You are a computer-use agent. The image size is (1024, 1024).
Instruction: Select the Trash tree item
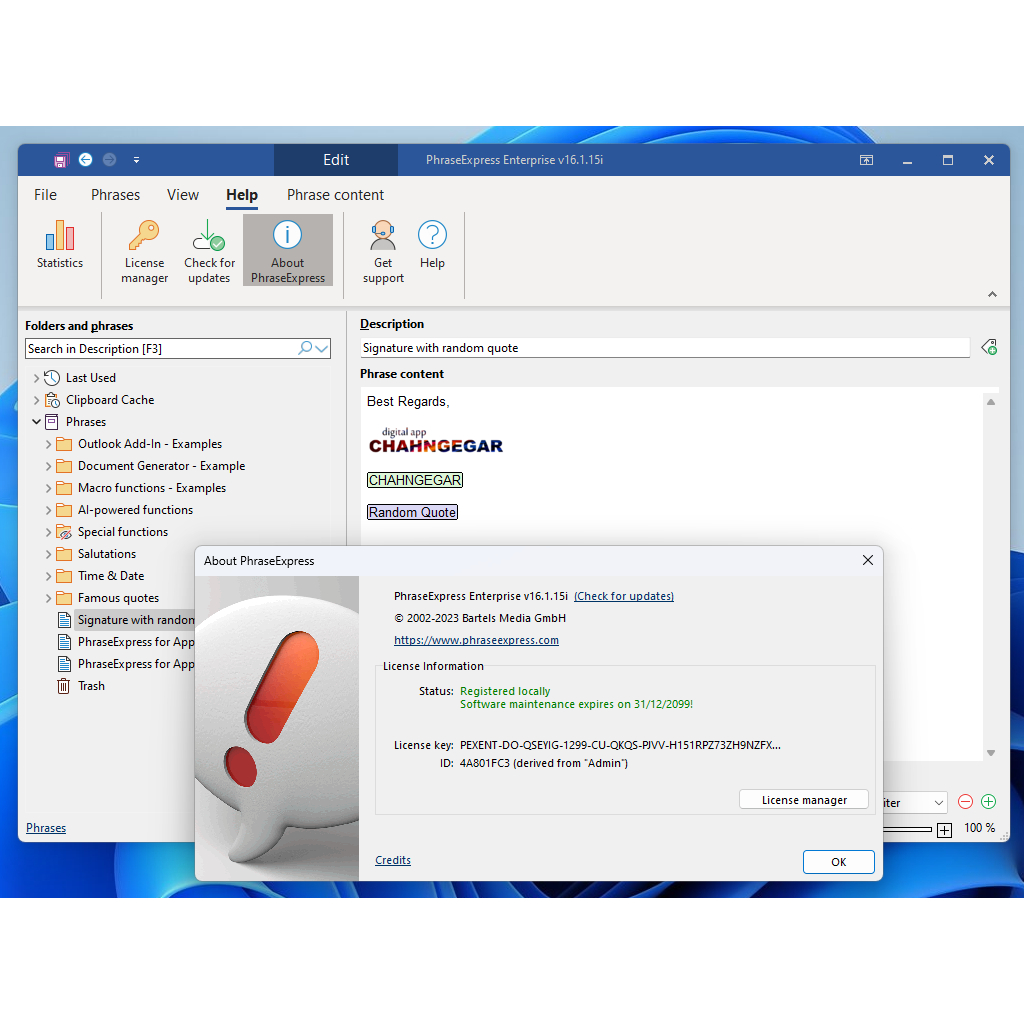[x=91, y=686]
